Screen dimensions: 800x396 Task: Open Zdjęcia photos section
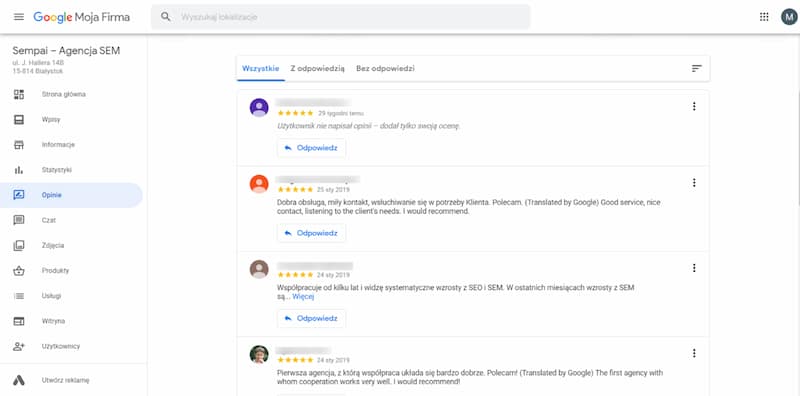pyautogui.click(x=71, y=245)
